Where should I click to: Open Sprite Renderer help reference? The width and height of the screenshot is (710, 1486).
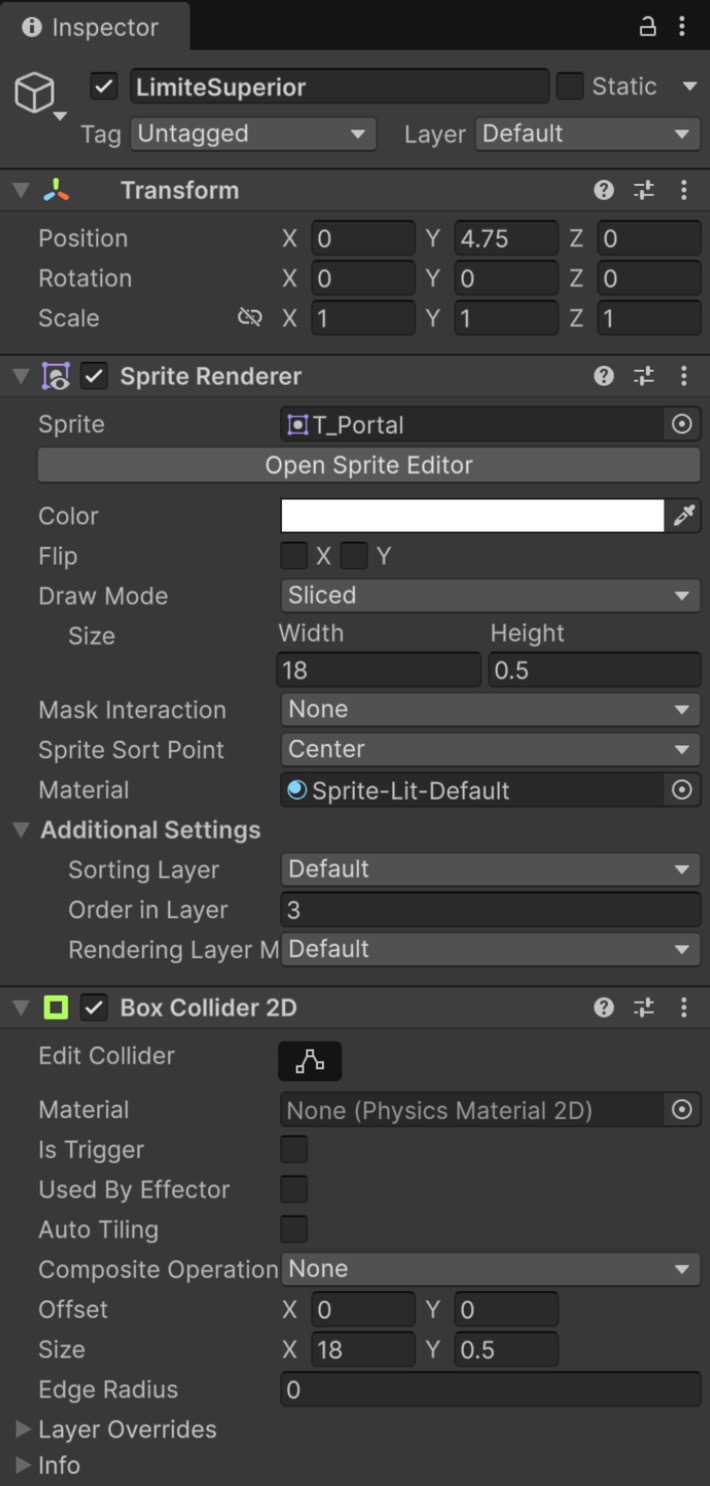point(604,376)
